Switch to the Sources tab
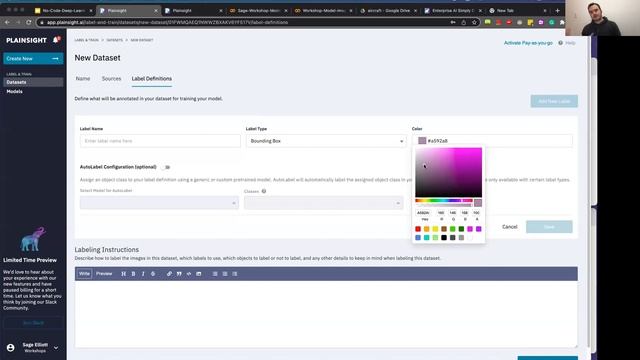640x360 pixels. pyautogui.click(x=111, y=78)
